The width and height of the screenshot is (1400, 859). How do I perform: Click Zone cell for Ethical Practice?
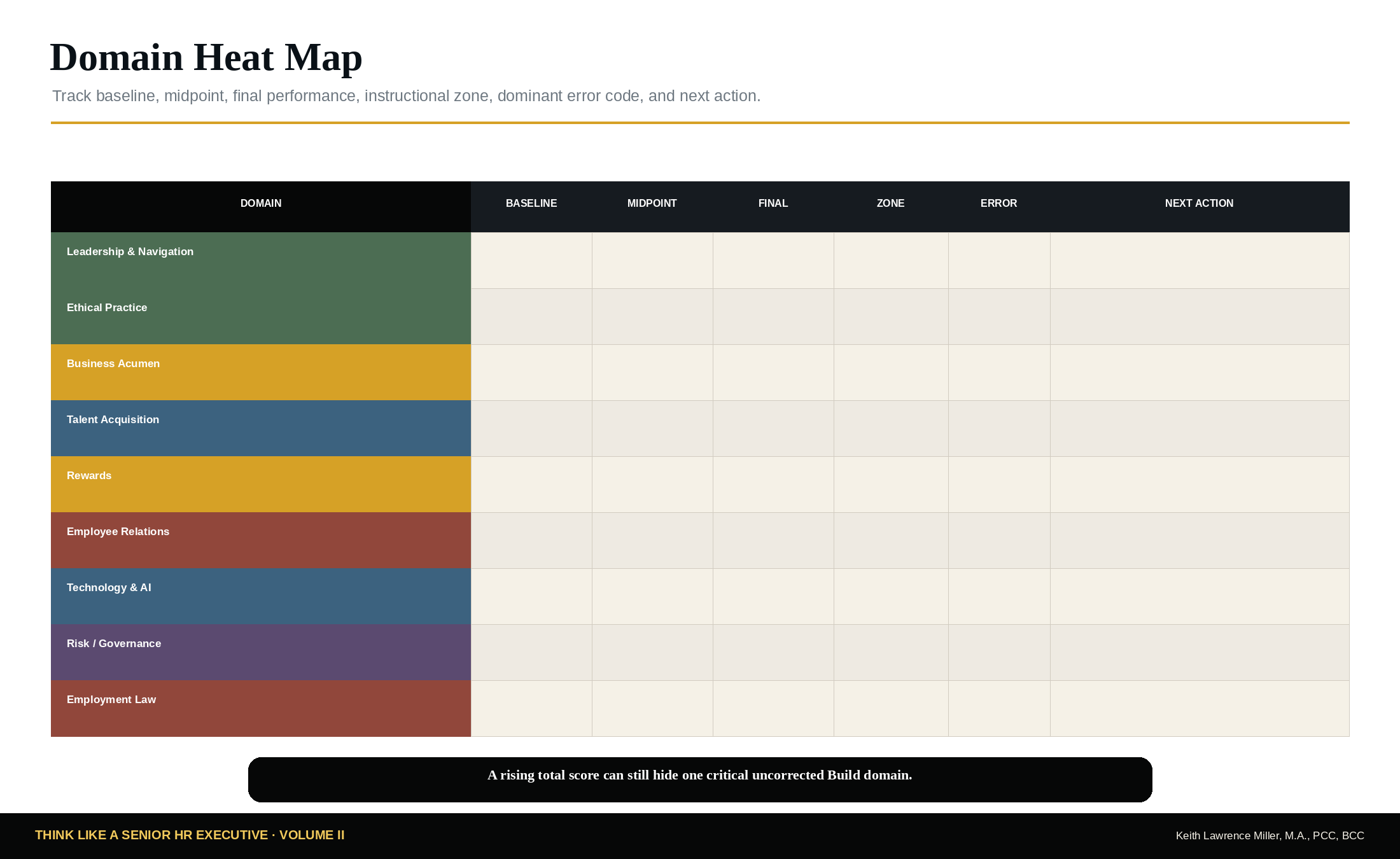click(891, 317)
